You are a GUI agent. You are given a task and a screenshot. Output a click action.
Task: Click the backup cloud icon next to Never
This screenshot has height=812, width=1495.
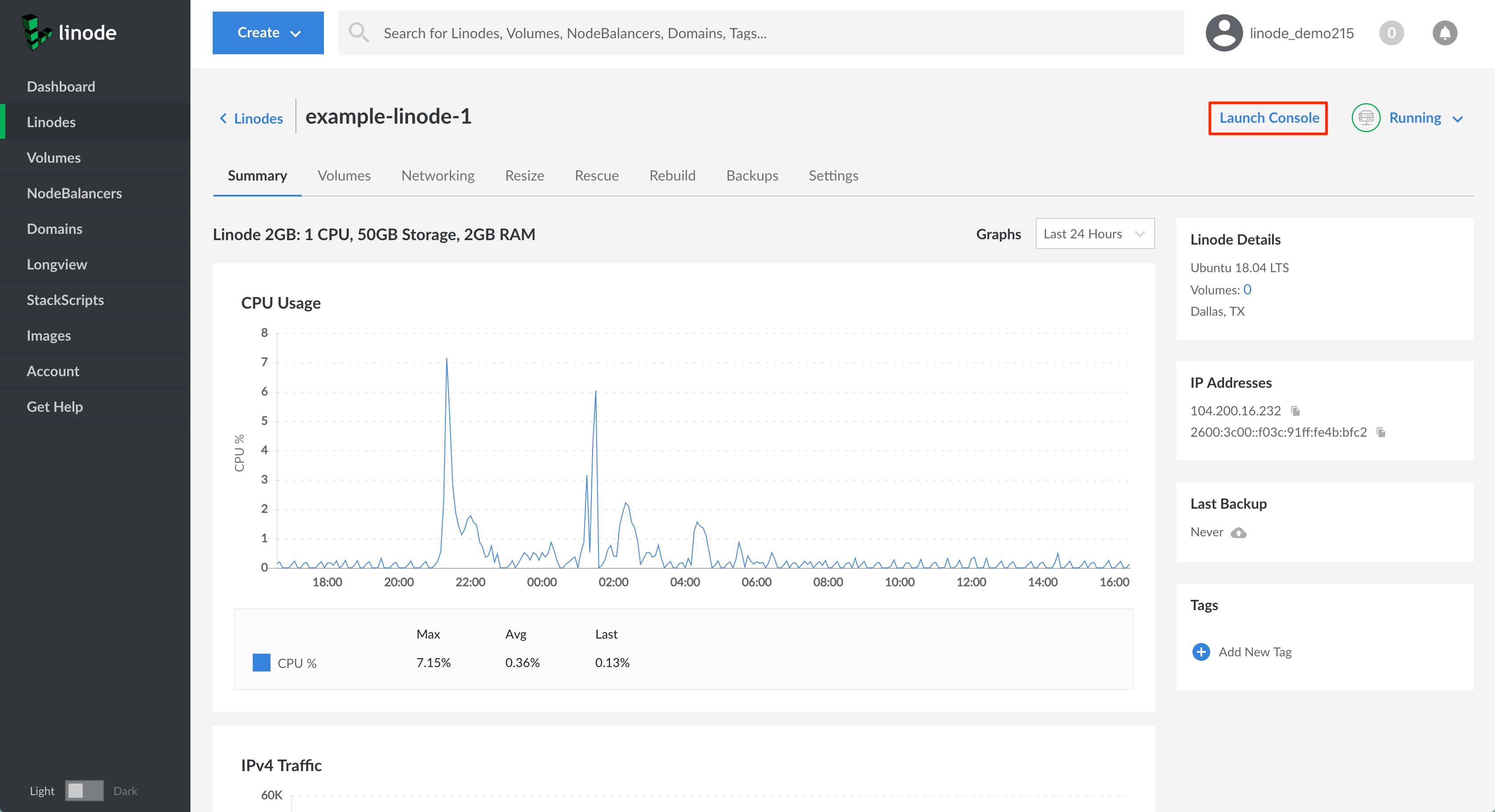[x=1238, y=533]
